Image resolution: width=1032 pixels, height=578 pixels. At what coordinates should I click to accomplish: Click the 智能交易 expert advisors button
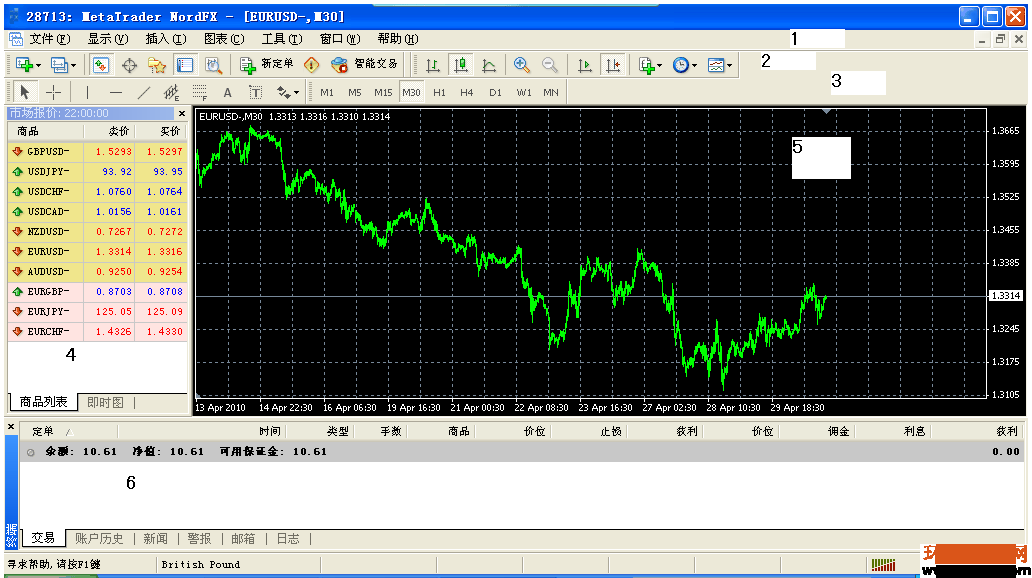click(x=365, y=64)
